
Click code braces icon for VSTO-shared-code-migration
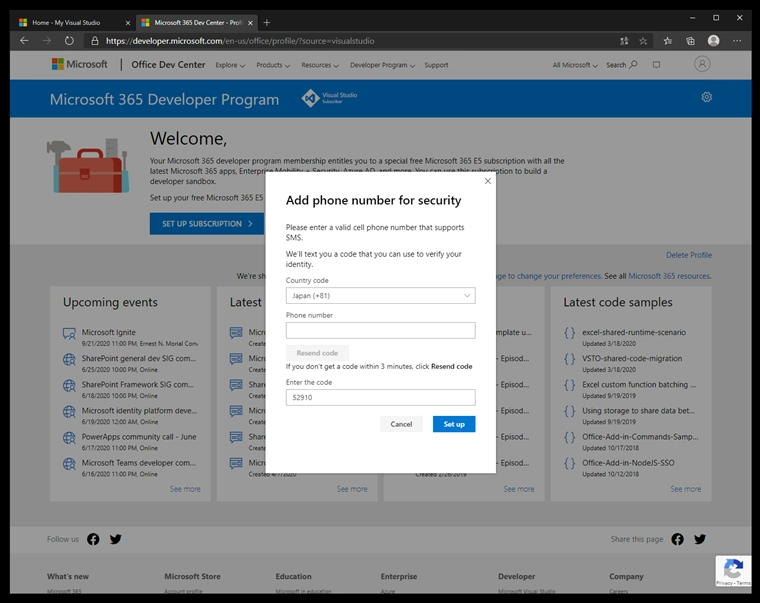click(x=570, y=359)
